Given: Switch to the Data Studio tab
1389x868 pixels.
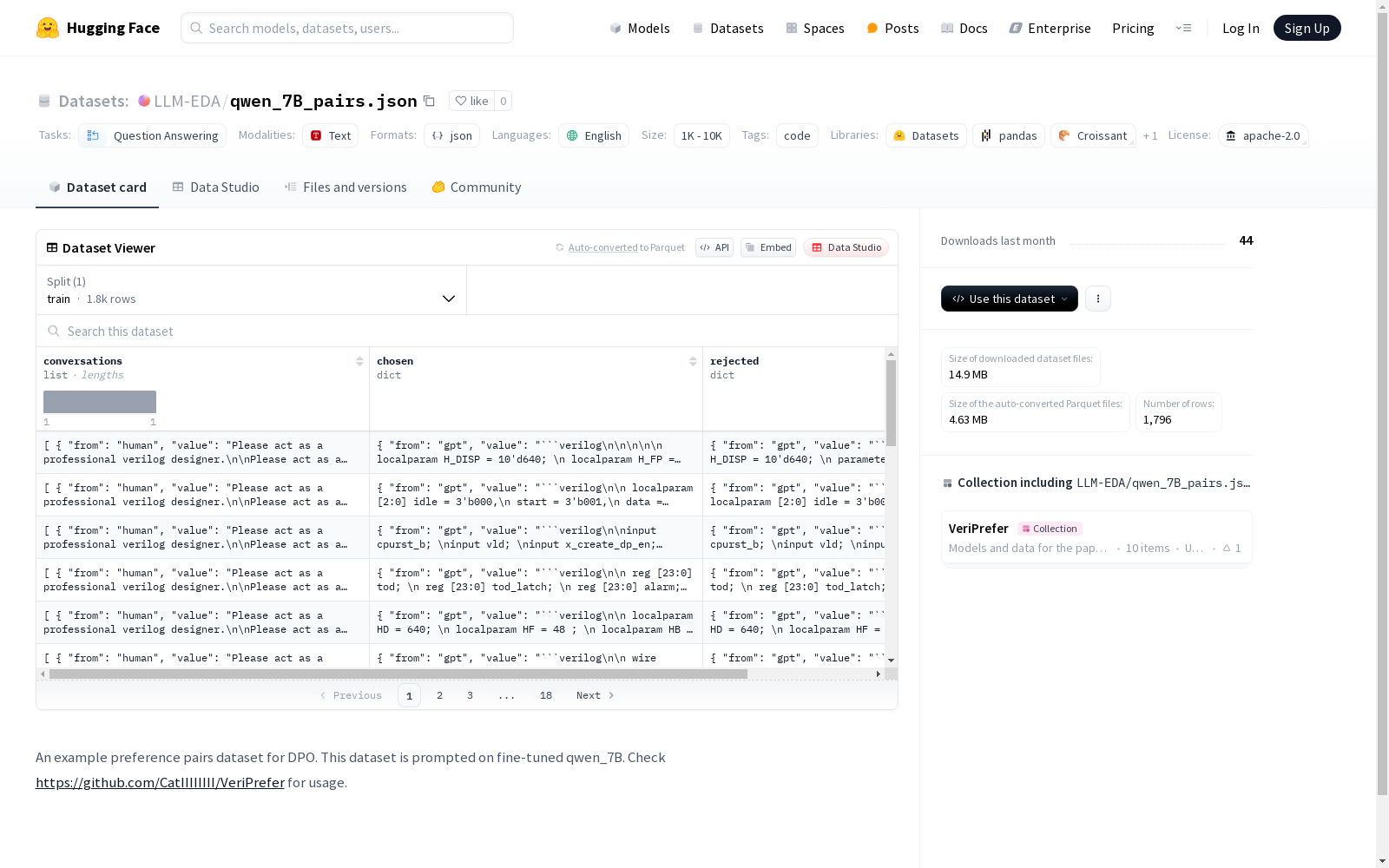Looking at the screenshot, I should [216, 187].
